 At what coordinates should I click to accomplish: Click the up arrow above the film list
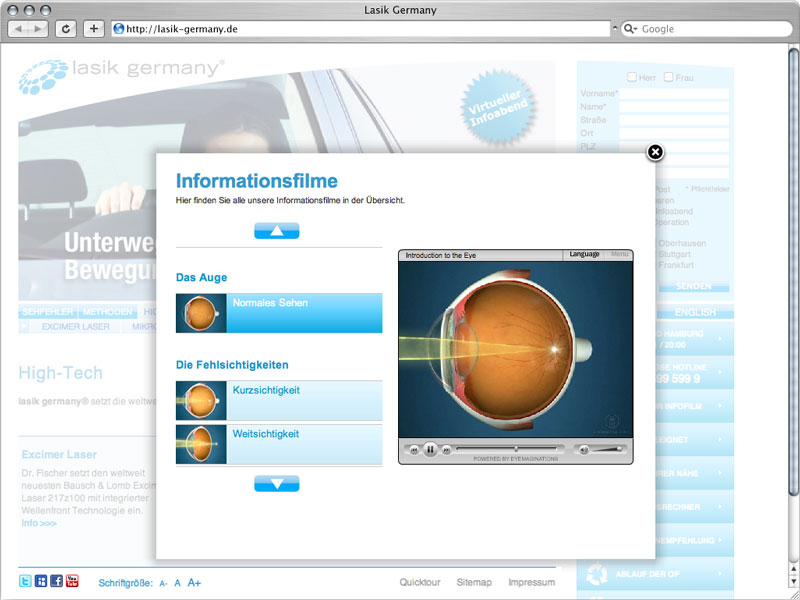tap(277, 231)
